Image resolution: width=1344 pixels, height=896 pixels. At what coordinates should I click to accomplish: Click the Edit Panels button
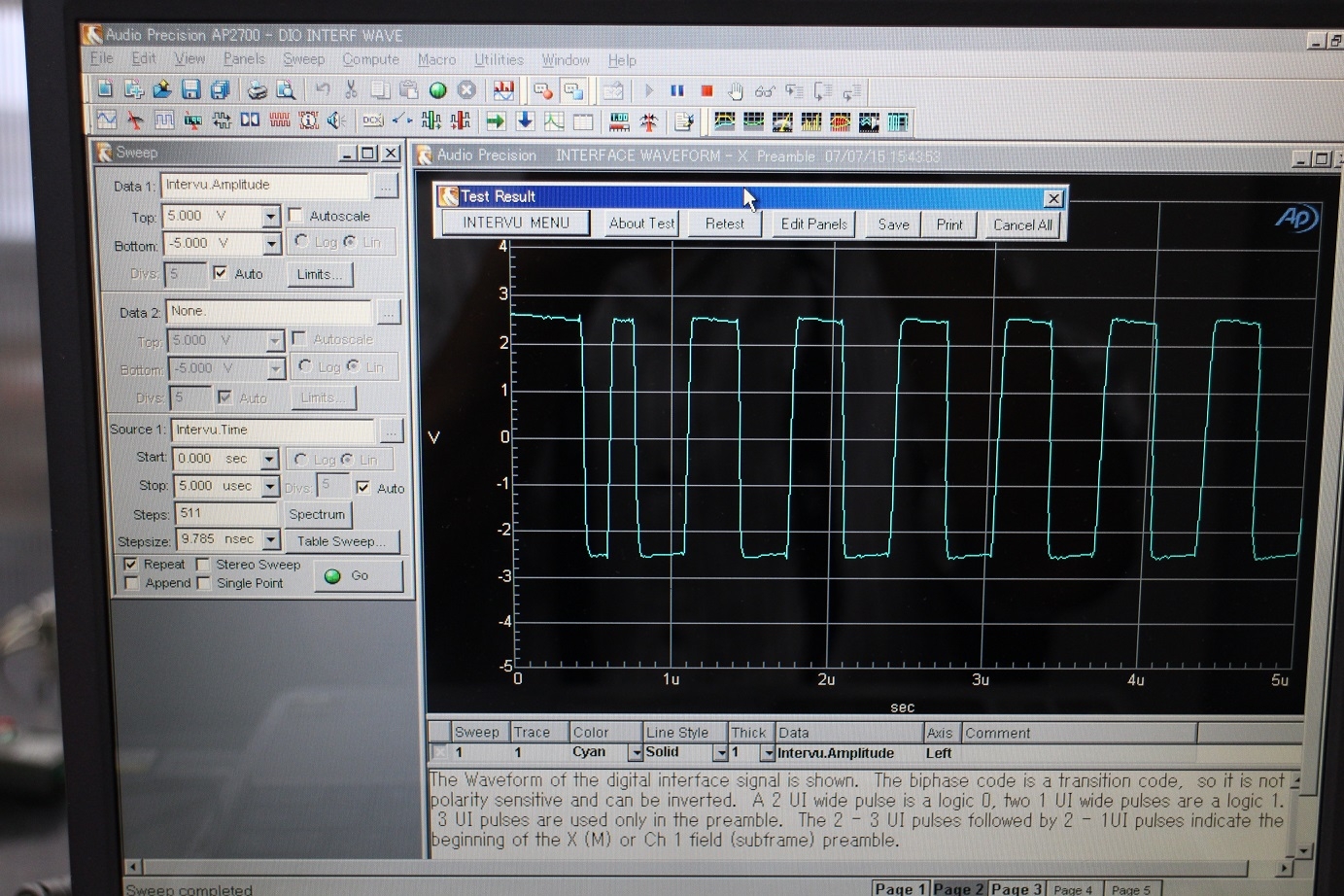[814, 224]
